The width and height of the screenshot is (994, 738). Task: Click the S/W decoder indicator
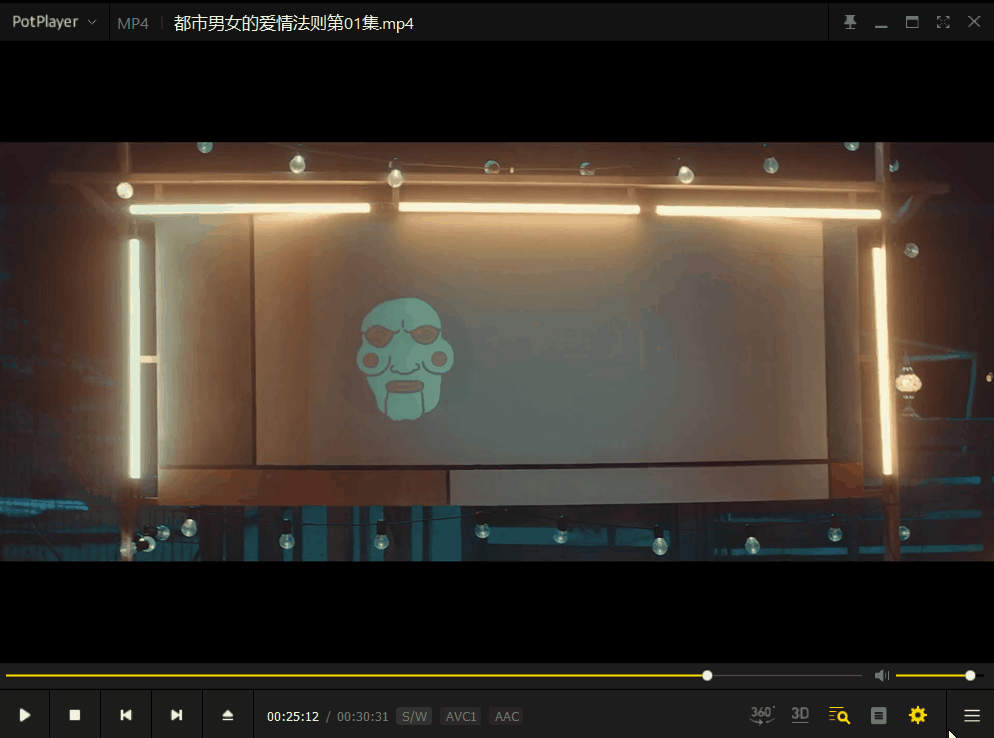[414, 716]
